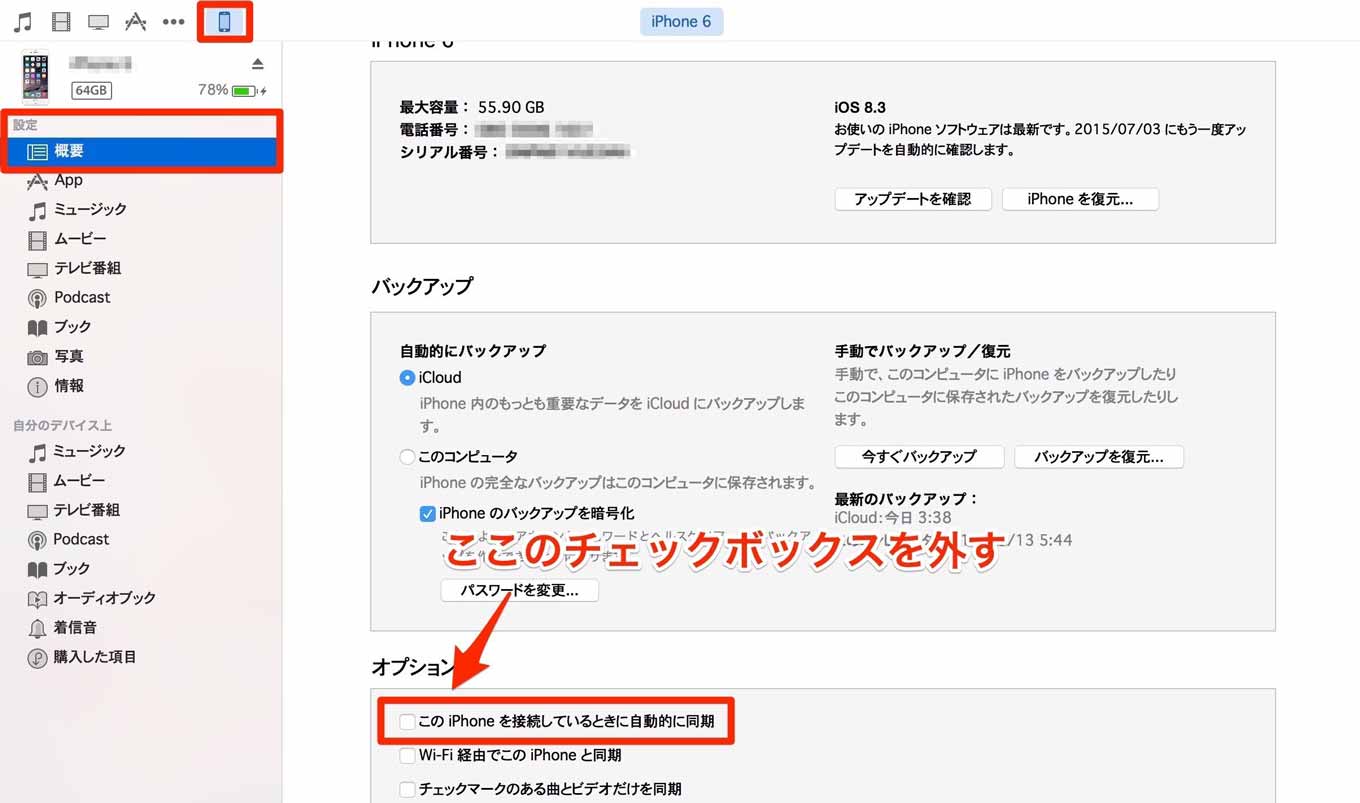Image resolution: width=1360 pixels, height=803 pixels.
Task: Show more media types with ellipsis icon
Action: coord(173,21)
